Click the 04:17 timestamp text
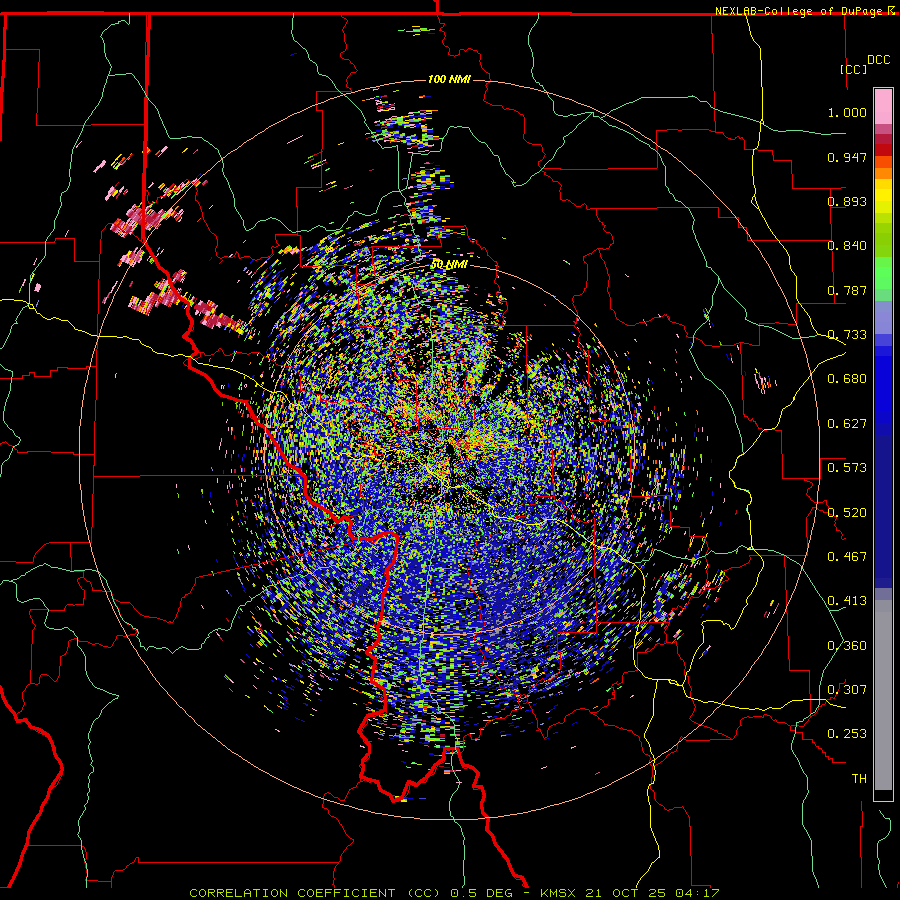The image size is (900, 900). pos(697,893)
